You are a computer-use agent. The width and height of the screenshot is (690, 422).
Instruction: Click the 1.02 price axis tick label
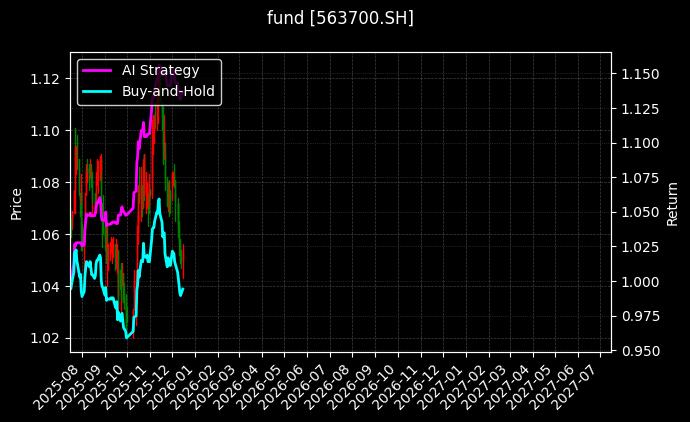(x=44, y=338)
